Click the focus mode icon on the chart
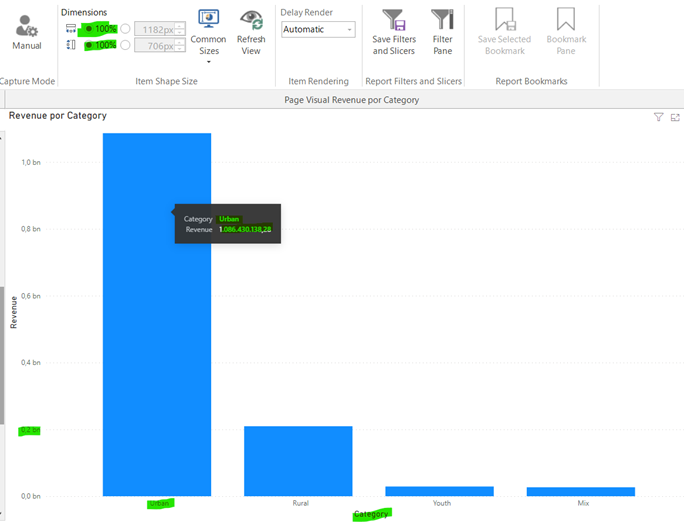 click(675, 117)
